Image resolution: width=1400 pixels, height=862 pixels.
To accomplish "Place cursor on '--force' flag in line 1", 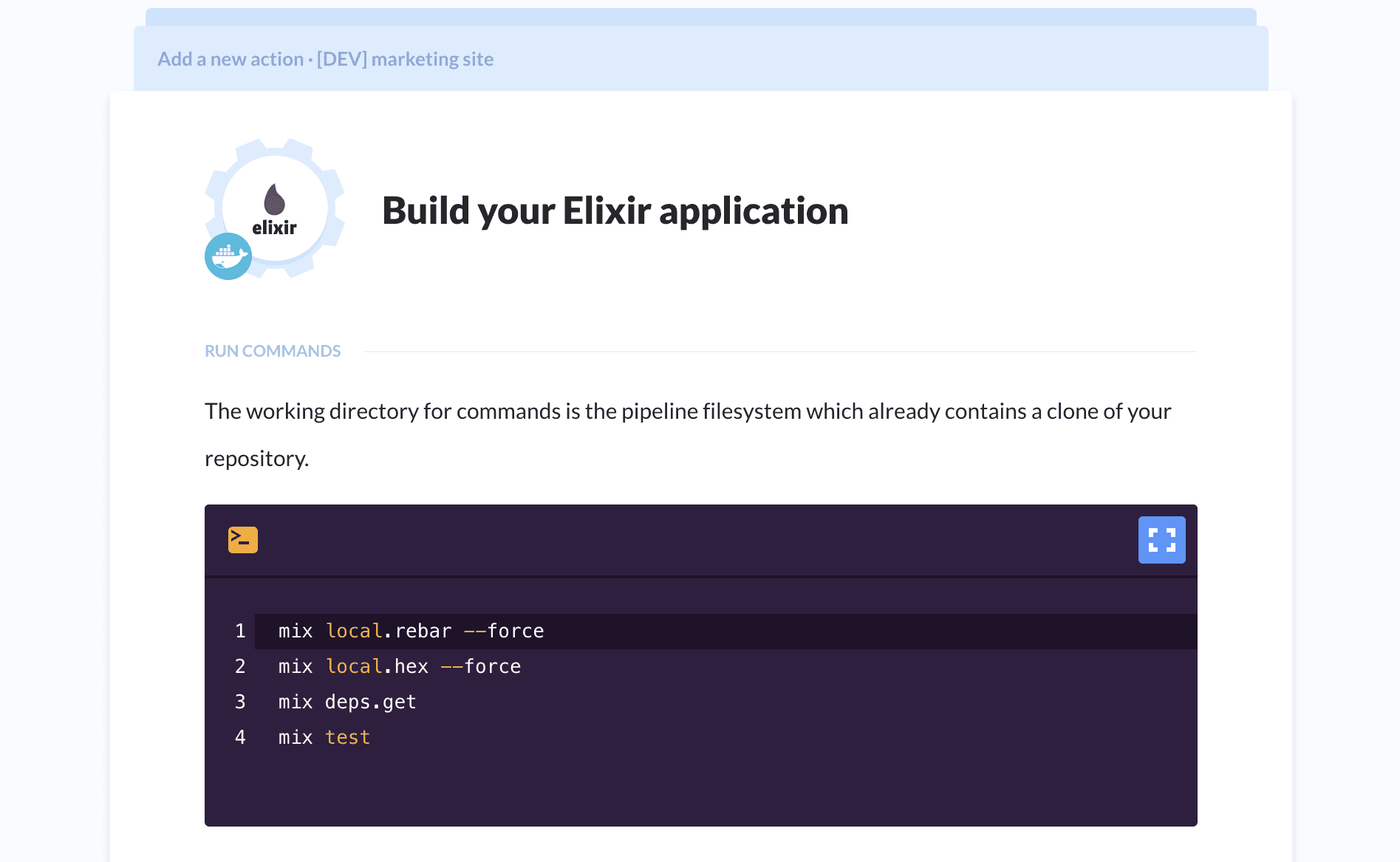I will [504, 631].
